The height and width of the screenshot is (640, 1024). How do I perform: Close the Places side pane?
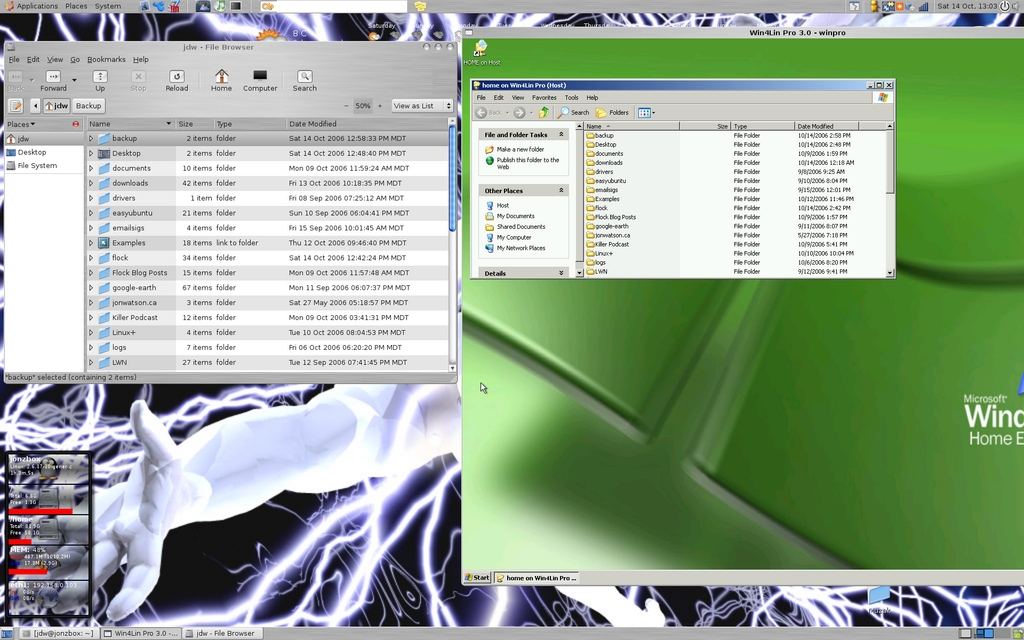tap(75, 124)
